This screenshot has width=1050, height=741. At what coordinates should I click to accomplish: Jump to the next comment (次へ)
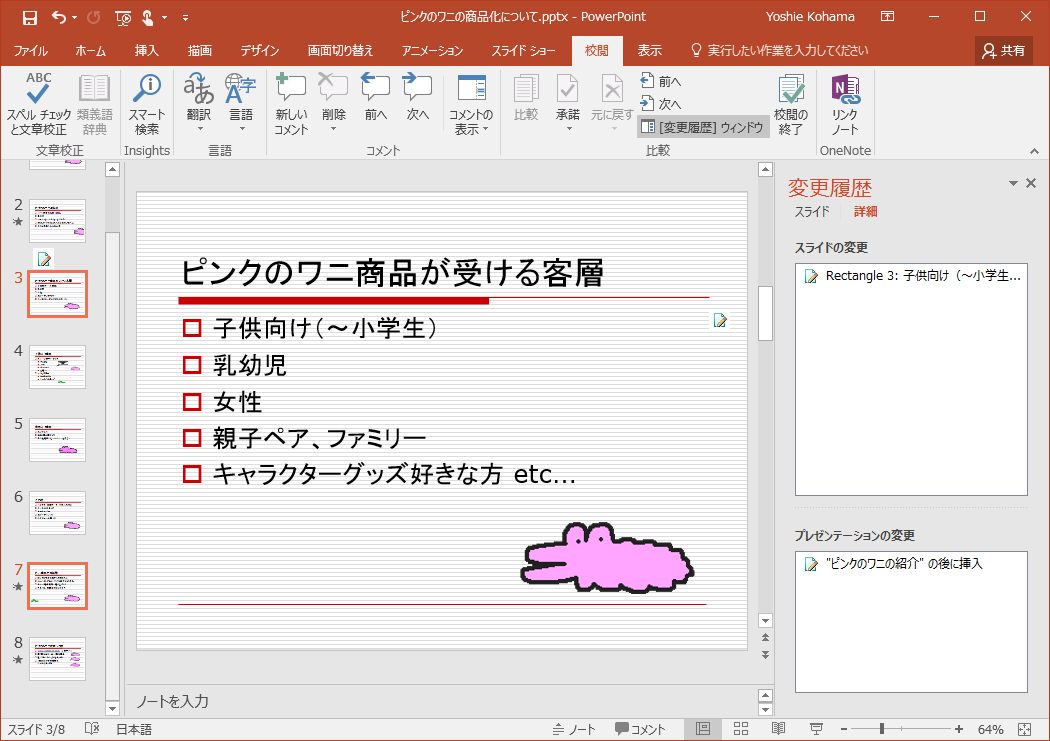(417, 98)
